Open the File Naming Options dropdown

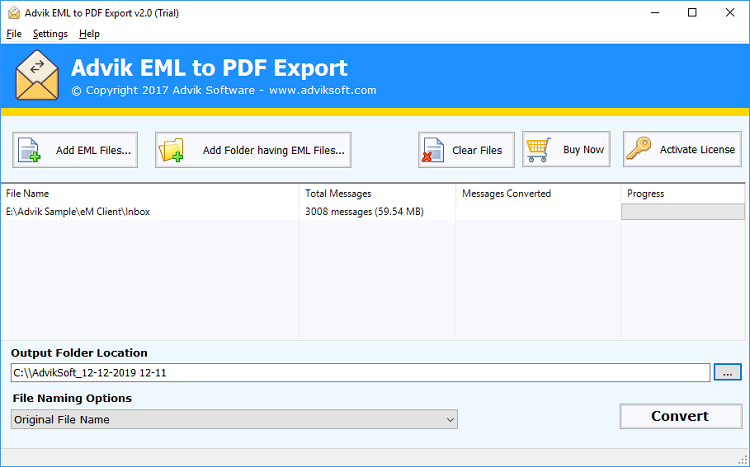coord(234,419)
